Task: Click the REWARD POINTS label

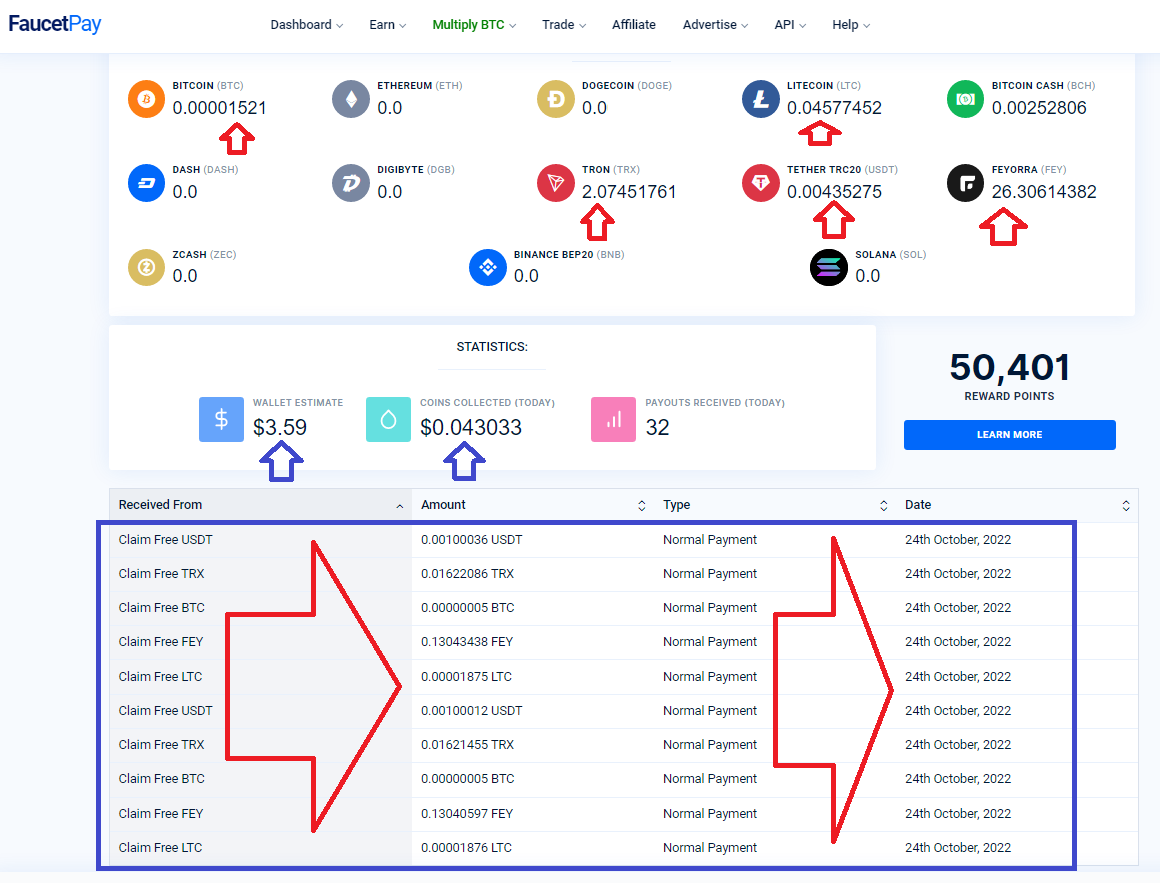Action: 1010,396
